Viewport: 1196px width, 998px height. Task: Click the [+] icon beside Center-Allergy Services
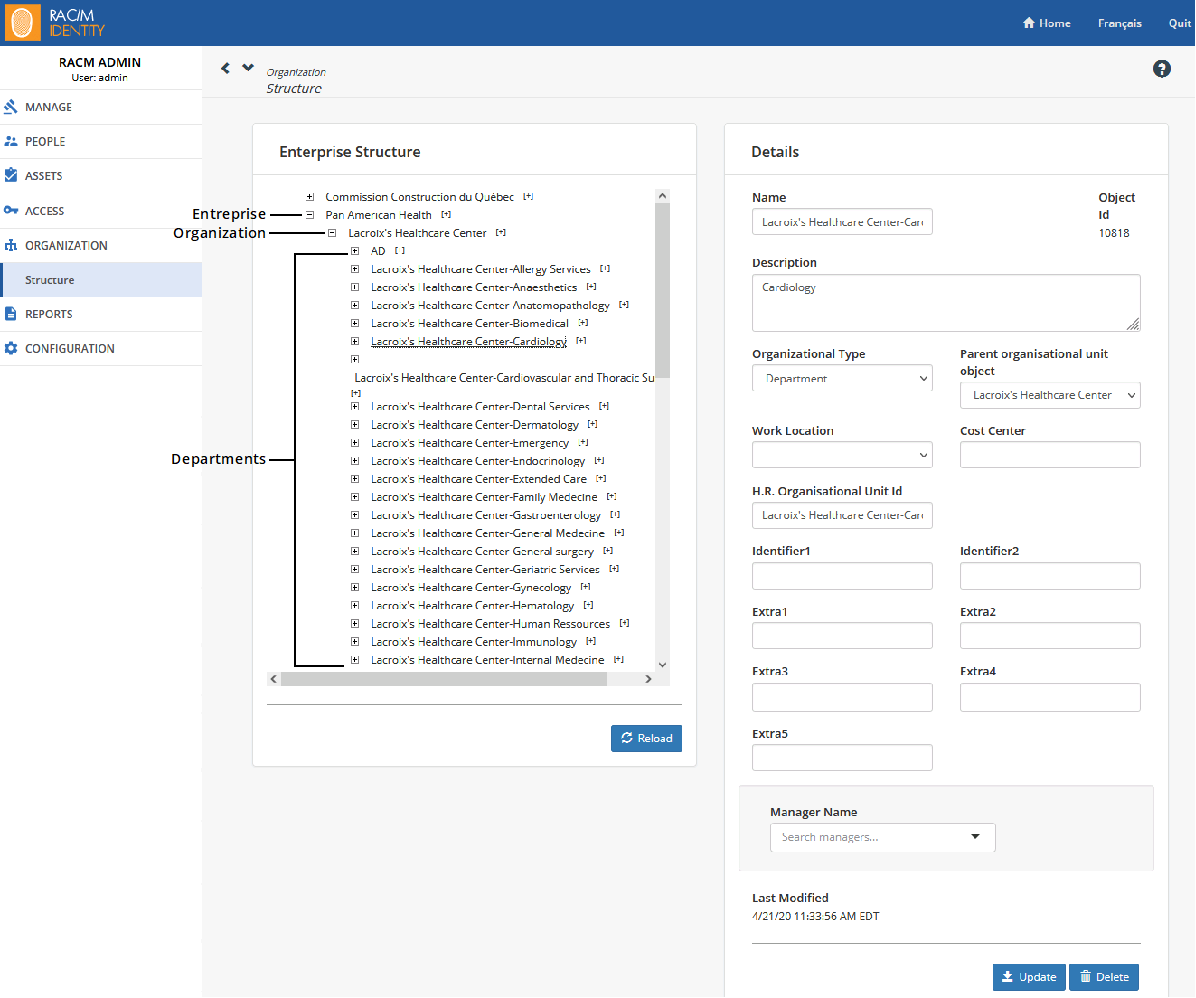coord(605,268)
